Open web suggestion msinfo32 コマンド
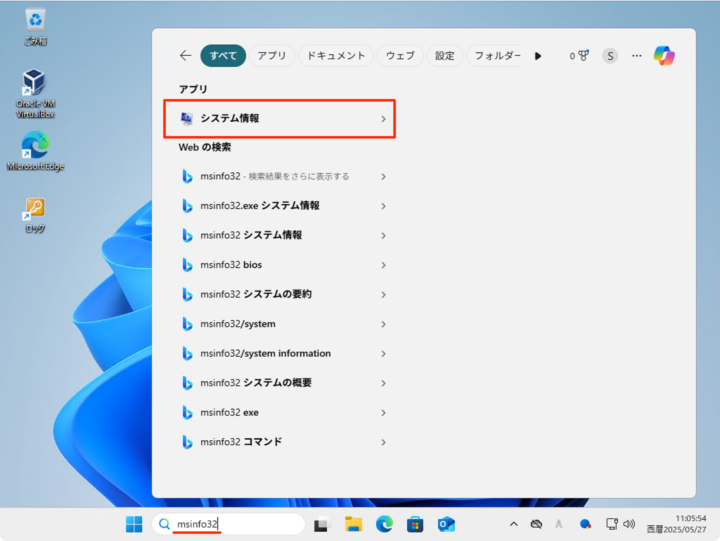Screen dimensions: 720x541 click(x=279, y=442)
